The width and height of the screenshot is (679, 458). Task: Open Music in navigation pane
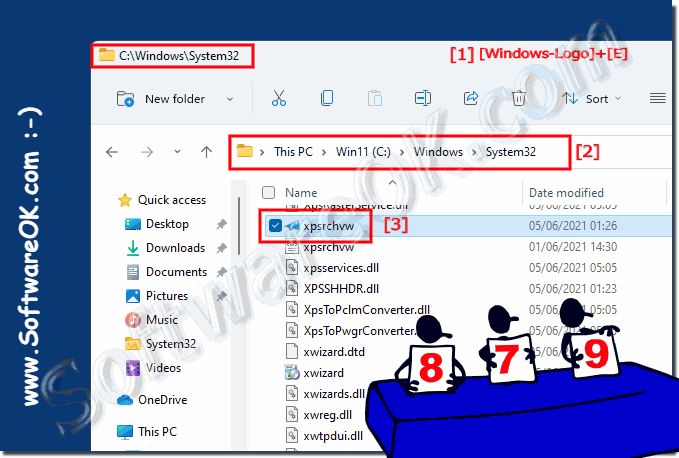(x=162, y=320)
